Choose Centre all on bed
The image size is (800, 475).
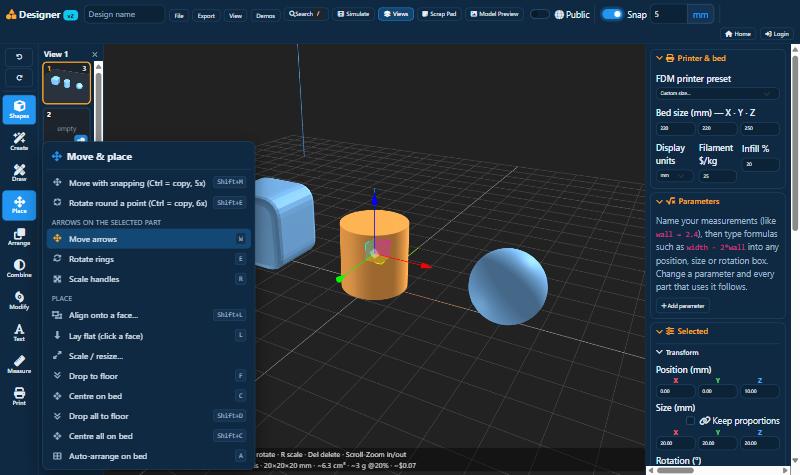[x=148, y=436]
